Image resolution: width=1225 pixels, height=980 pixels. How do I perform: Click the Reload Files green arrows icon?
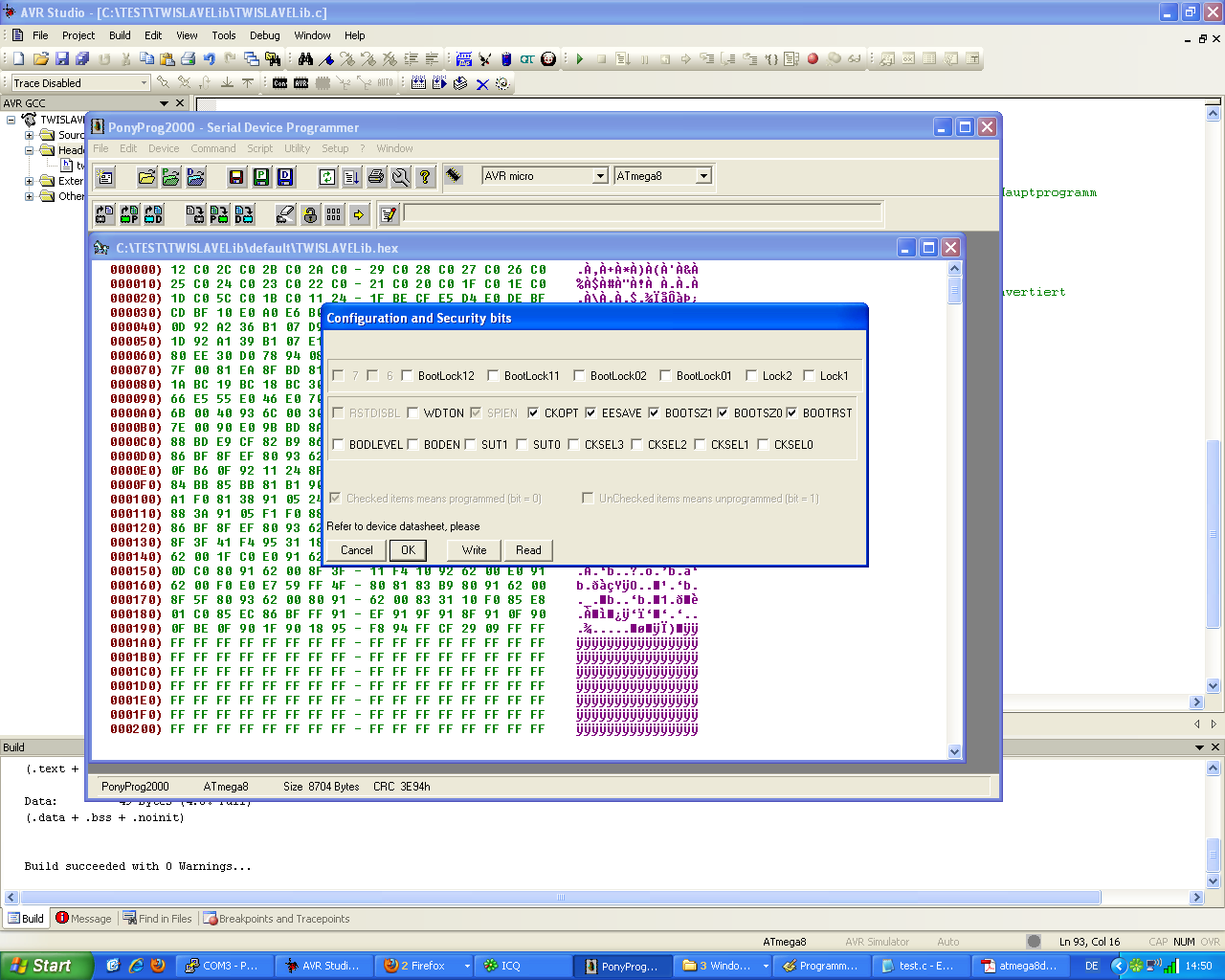(327, 177)
